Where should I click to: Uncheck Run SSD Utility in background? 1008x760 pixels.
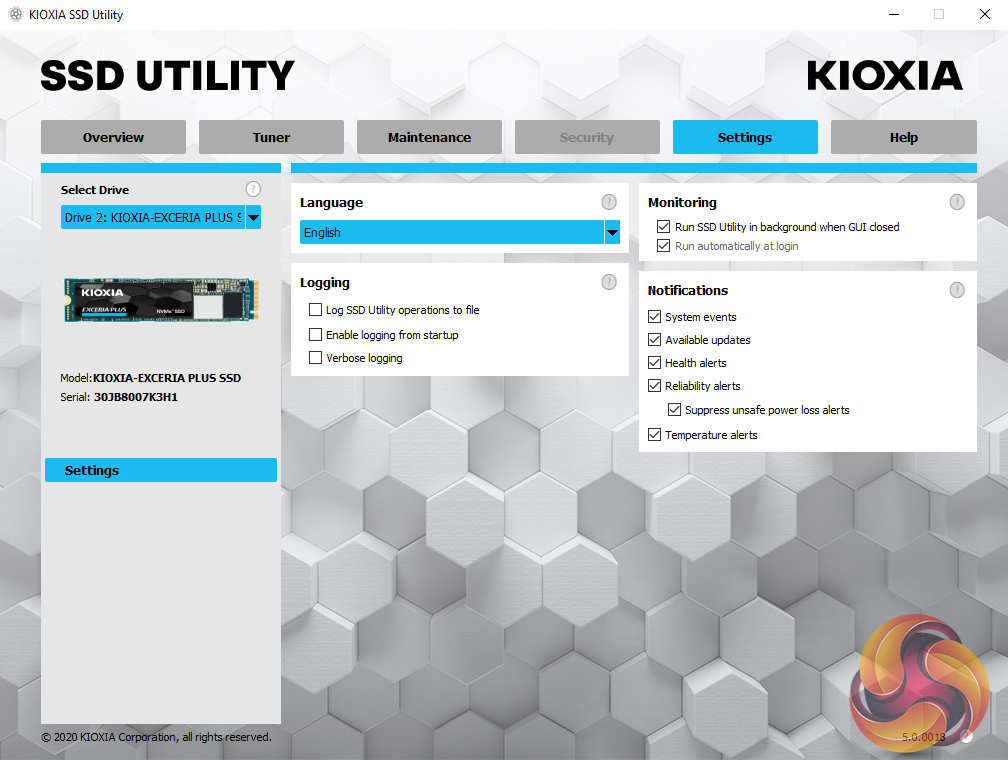tap(663, 226)
